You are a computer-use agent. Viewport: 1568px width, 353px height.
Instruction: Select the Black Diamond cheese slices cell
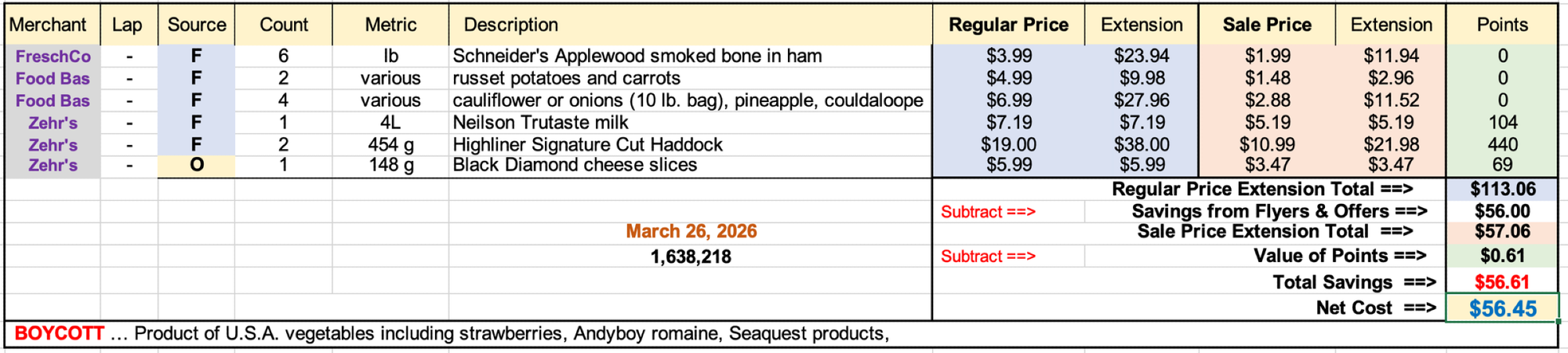pyautogui.click(x=575, y=166)
